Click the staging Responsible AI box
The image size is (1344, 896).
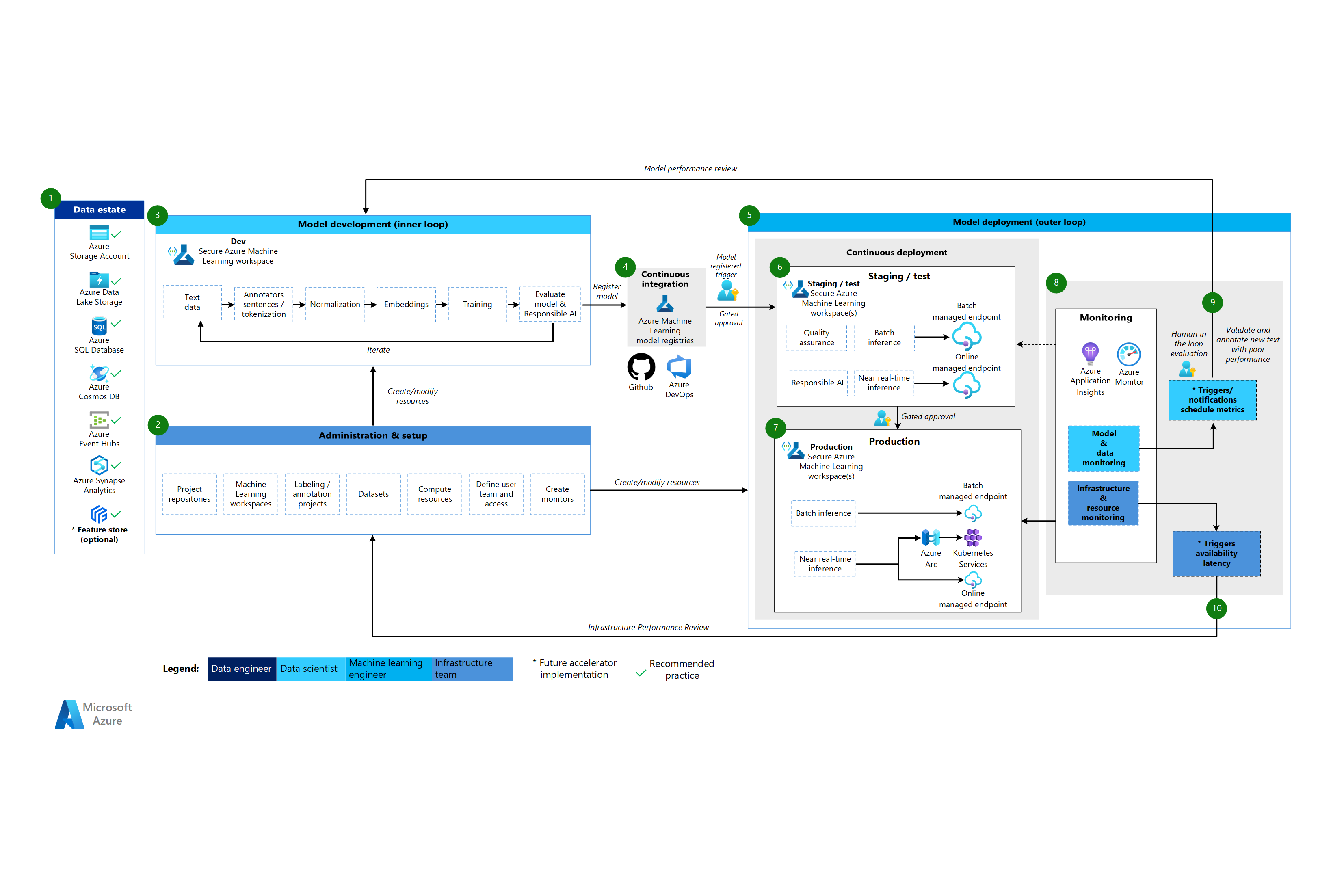pyautogui.click(x=817, y=383)
